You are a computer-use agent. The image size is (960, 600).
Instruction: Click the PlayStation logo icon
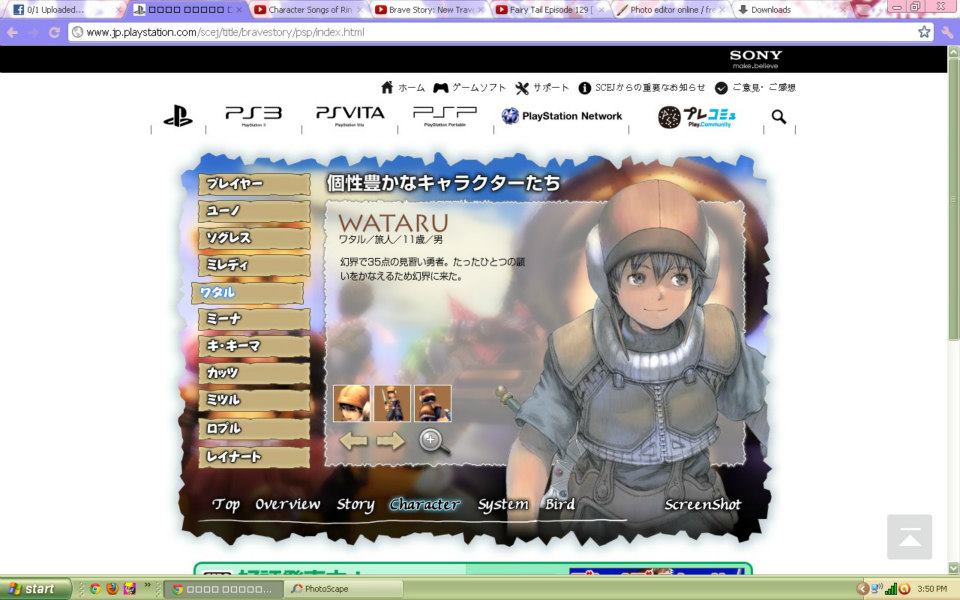(x=178, y=116)
